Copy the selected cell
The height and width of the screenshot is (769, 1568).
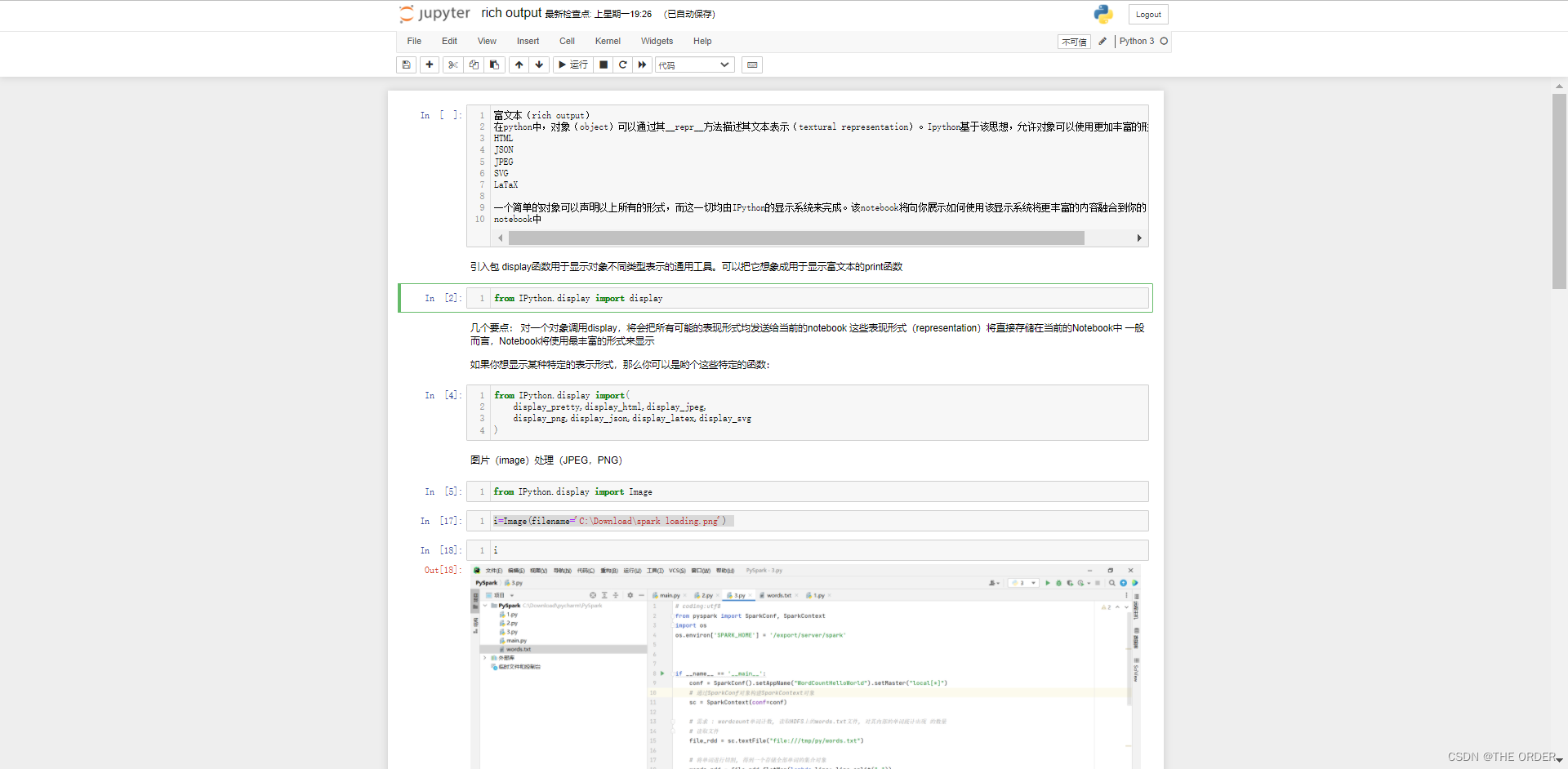point(474,64)
